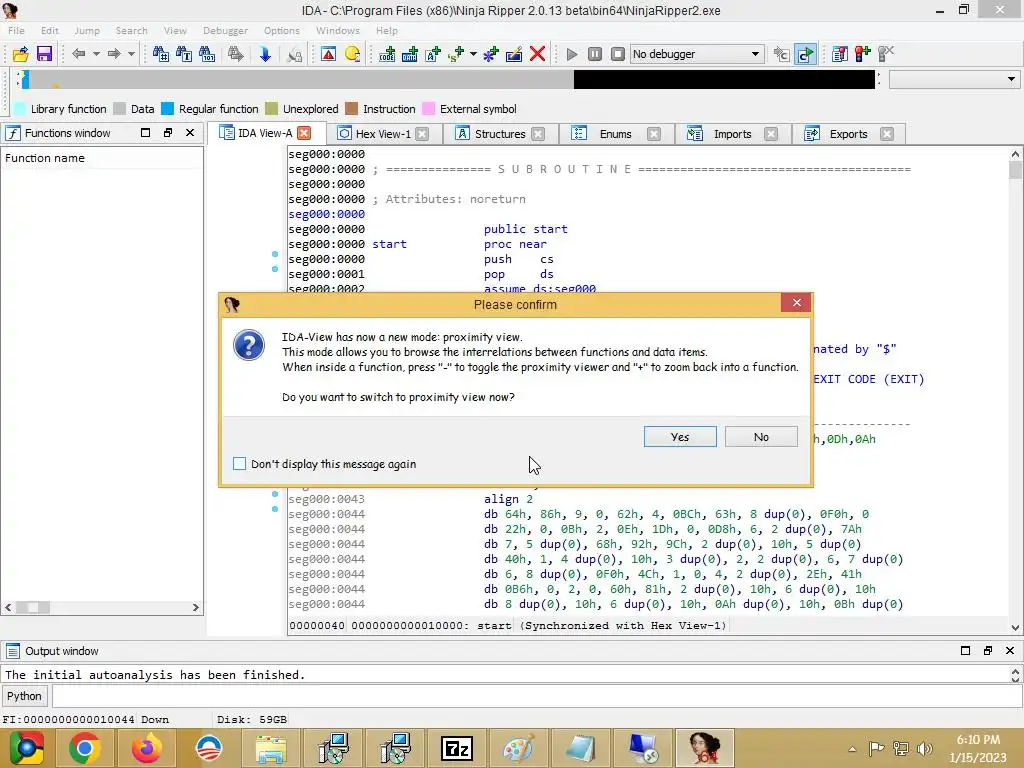
Task: Click the add data icon with green plus
Action: (410, 54)
